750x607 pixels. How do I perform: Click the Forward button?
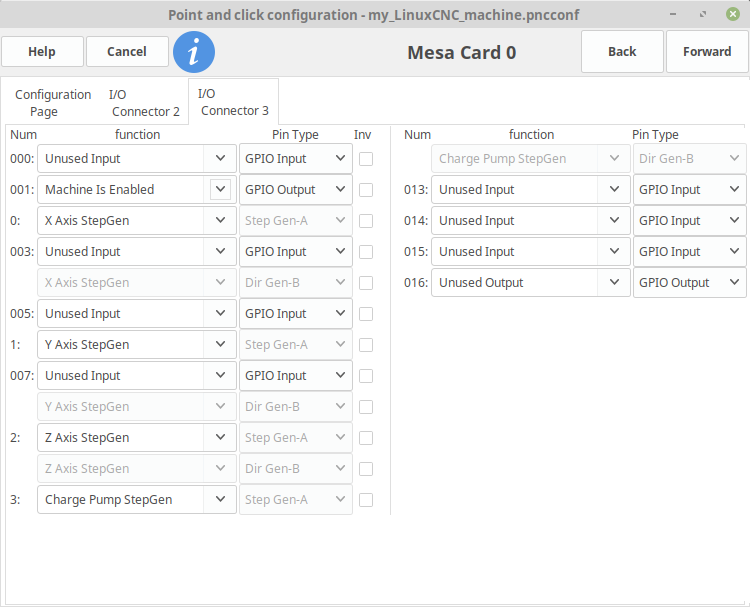click(707, 52)
